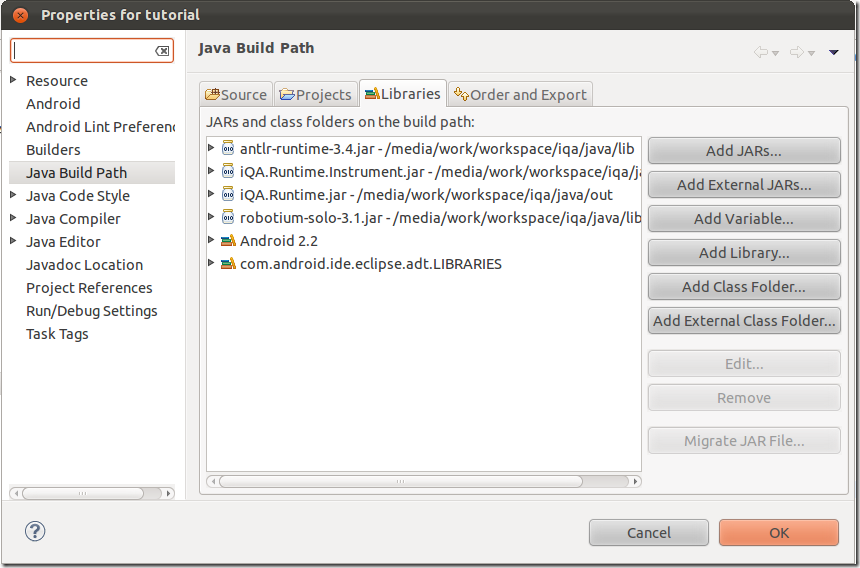The height and width of the screenshot is (568, 860).
Task: Select the Libraries tab
Action: (403, 93)
